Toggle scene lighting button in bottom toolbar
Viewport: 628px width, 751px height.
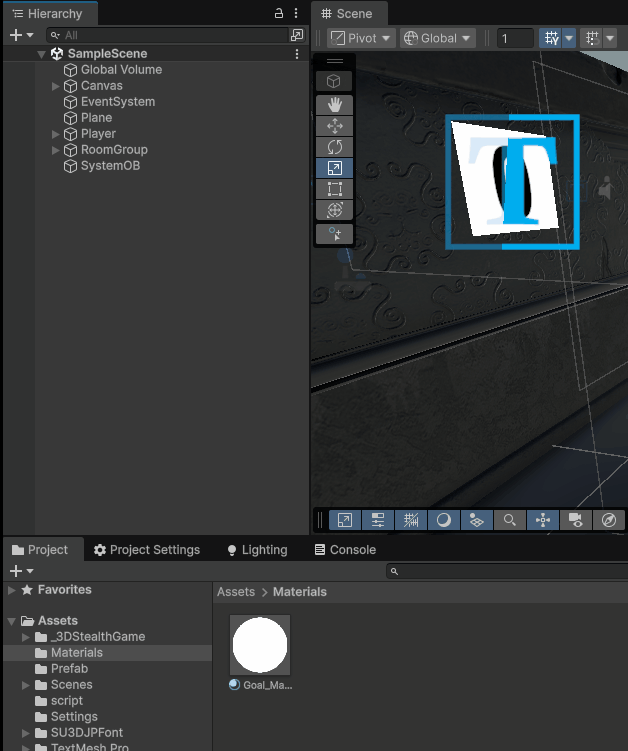(443, 520)
